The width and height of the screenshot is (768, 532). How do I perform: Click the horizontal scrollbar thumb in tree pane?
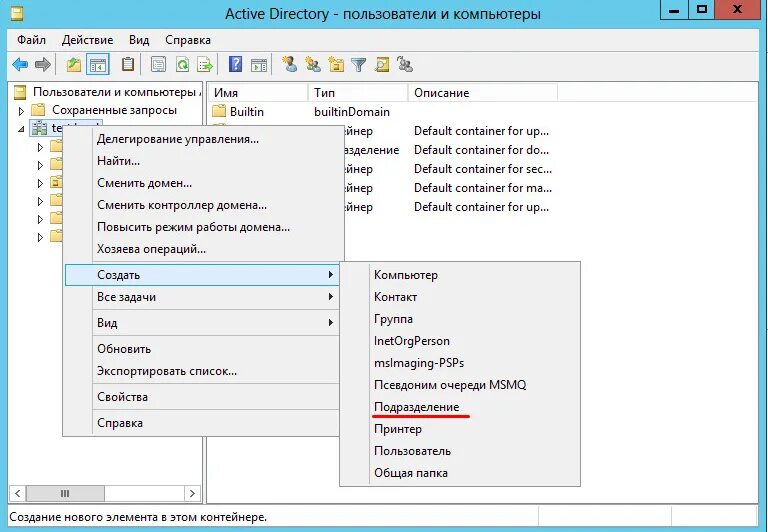click(65, 493)
